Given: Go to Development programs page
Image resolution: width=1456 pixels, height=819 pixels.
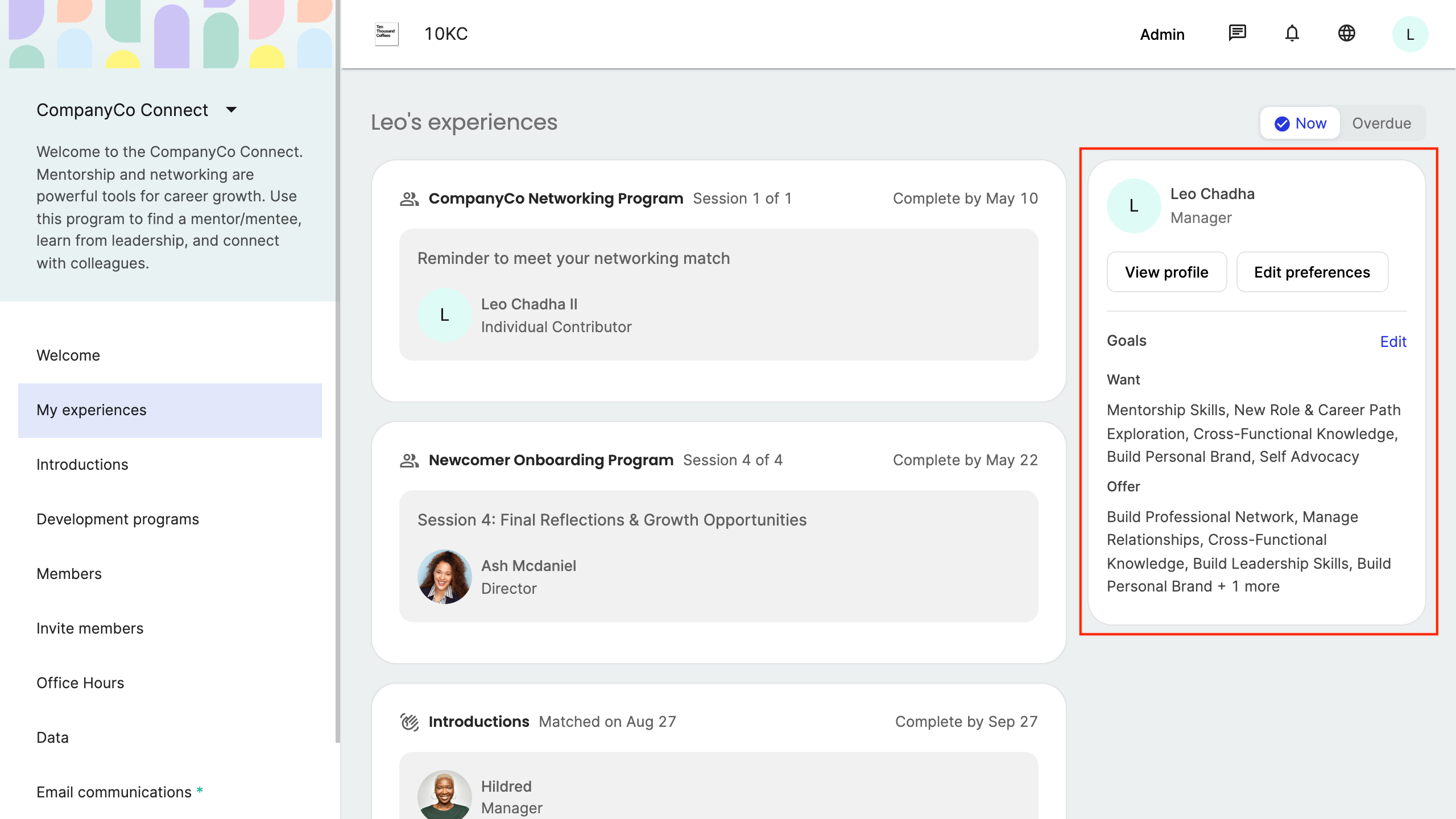Looking at the screenshot, I should 118,519.
